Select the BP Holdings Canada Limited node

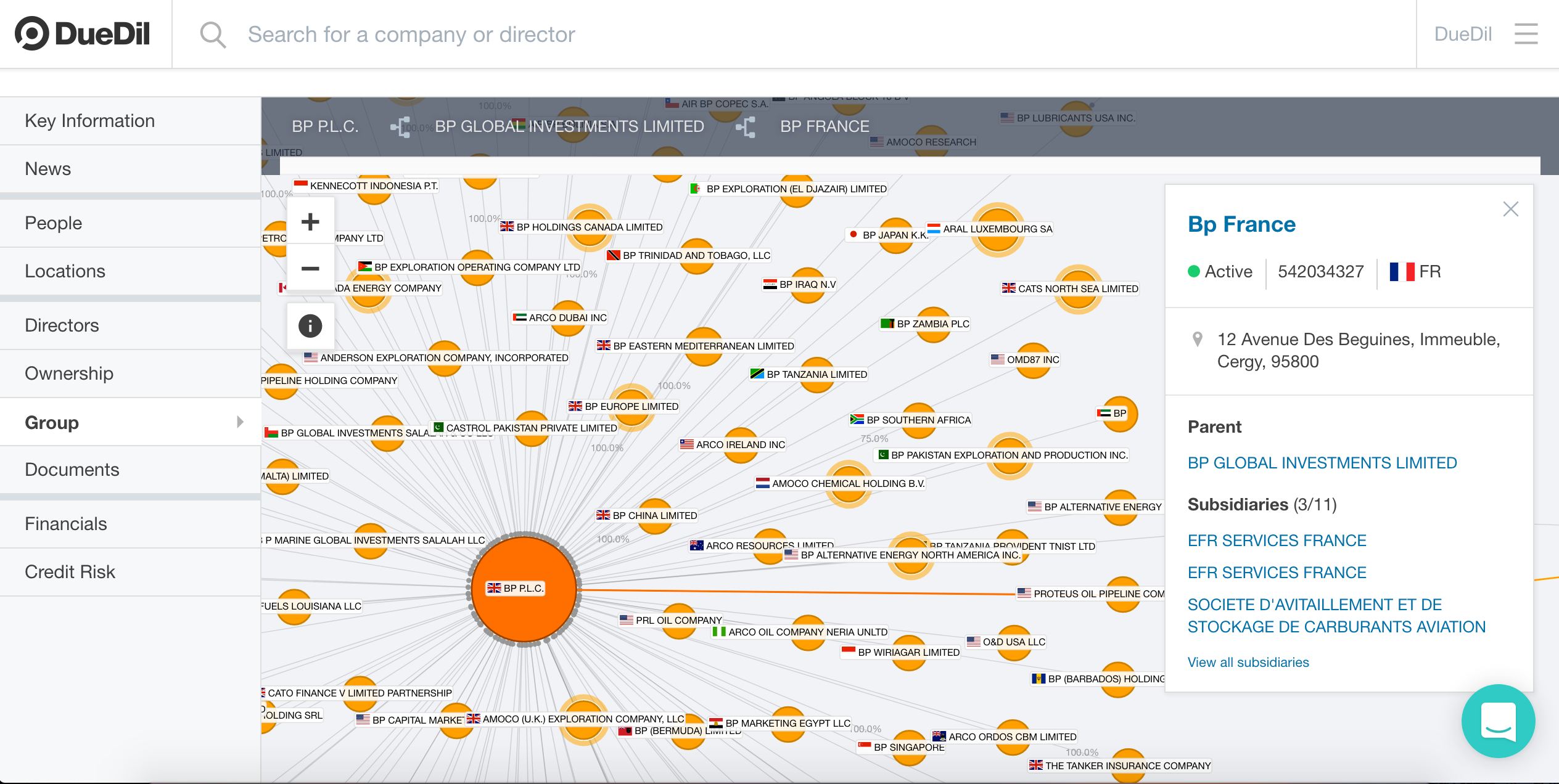[589, 227]
